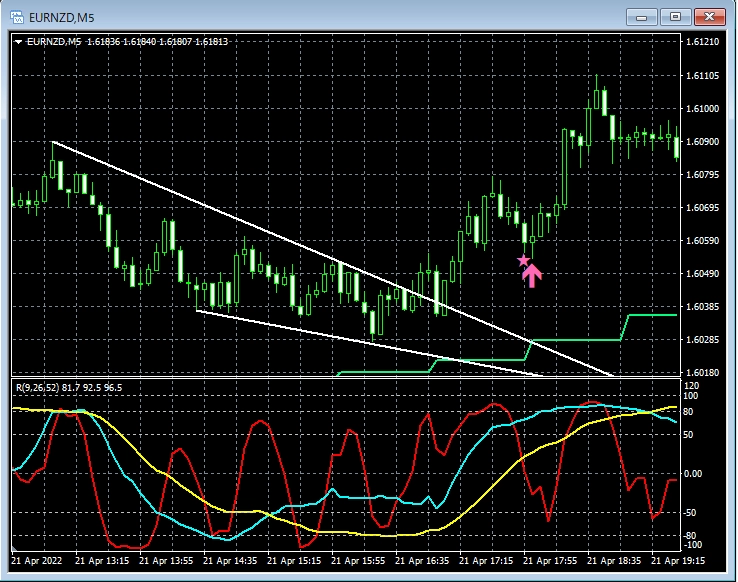This screenshot has width=738, height=582.
Task: Click the pink up arrow signal
Action: tap(532, 274)
